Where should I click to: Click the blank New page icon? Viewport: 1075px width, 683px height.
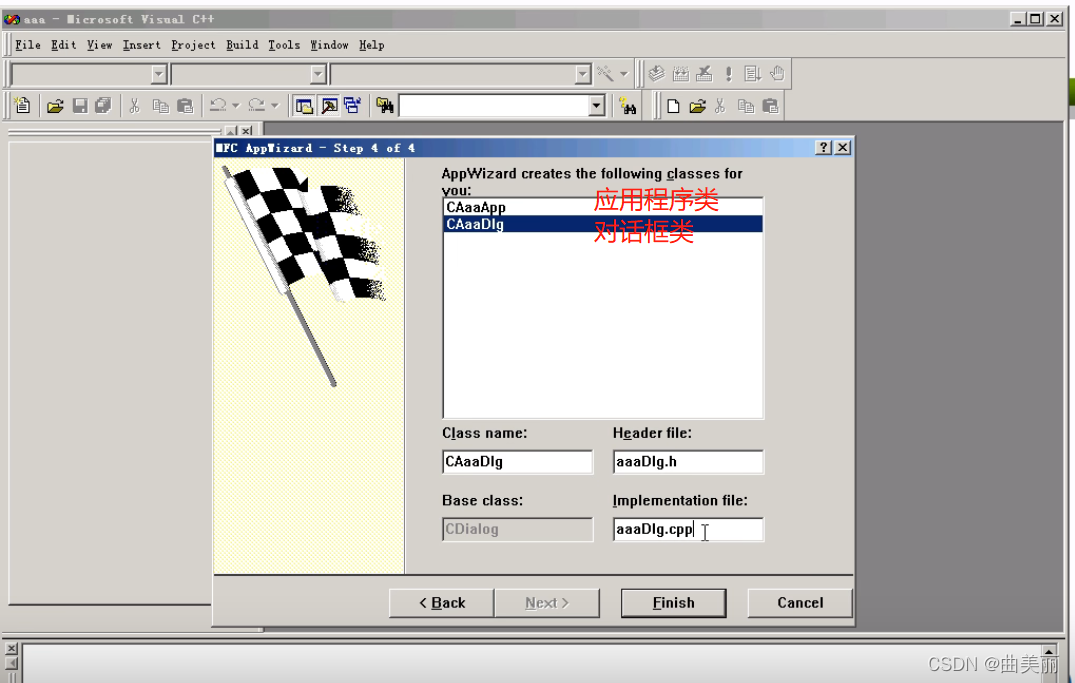pos(673,106)
